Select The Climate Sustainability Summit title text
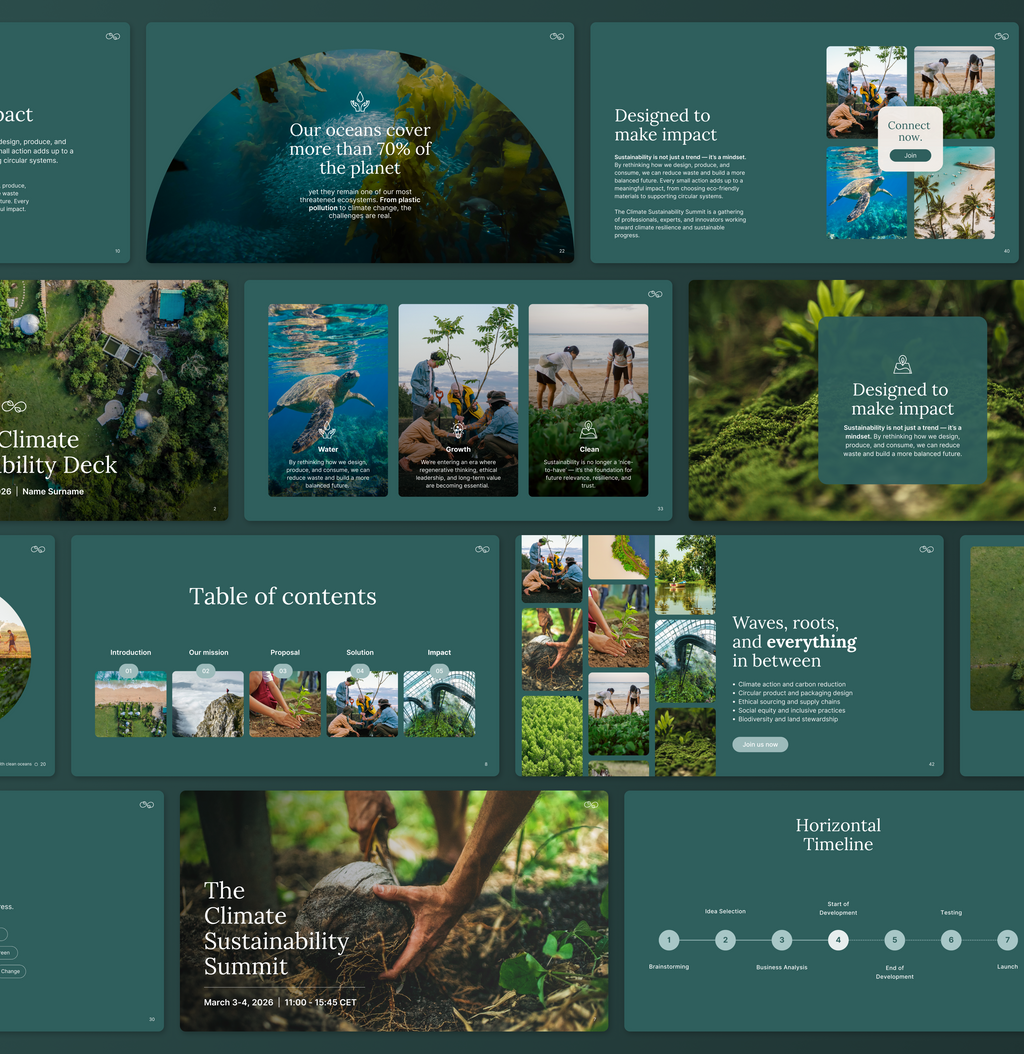 pos(276,928)
